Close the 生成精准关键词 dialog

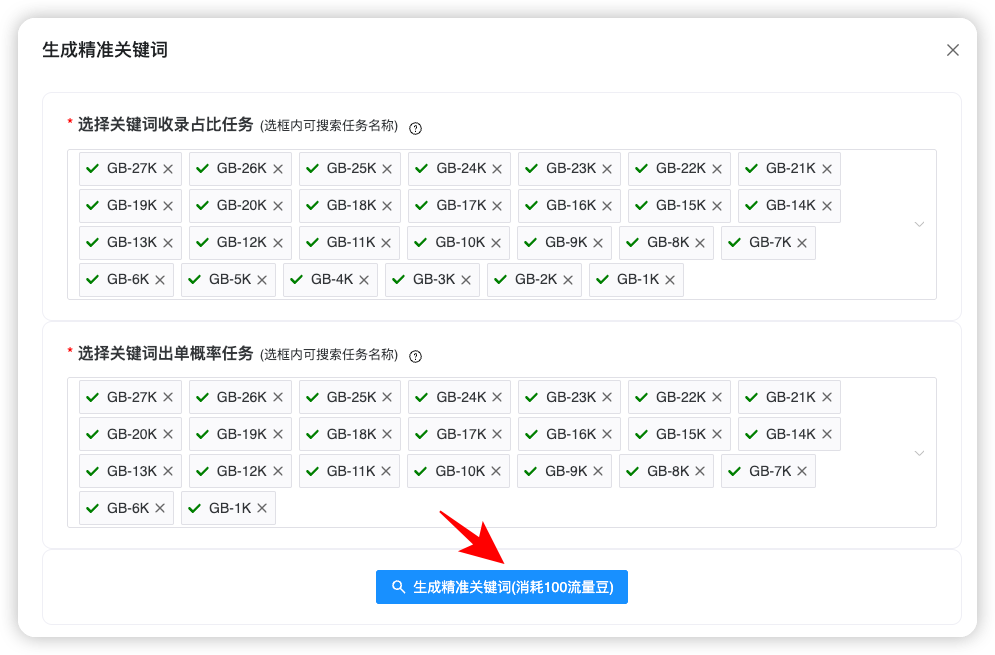pyautogui.click(x=952, y=50)
